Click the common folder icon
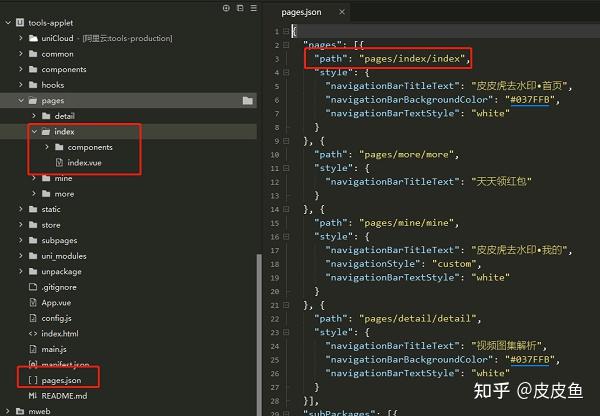 (33, 54)
